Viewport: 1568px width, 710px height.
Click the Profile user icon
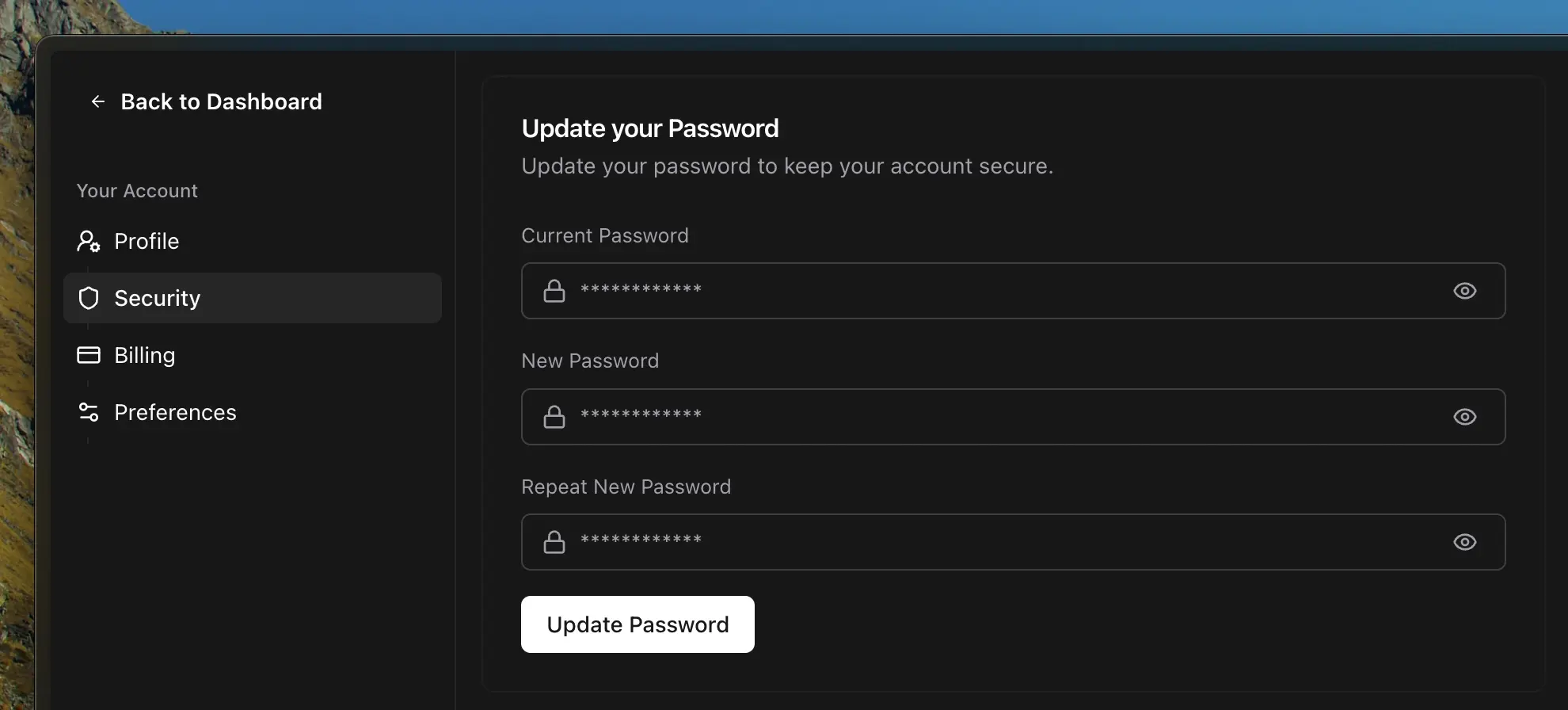(88, 241)
